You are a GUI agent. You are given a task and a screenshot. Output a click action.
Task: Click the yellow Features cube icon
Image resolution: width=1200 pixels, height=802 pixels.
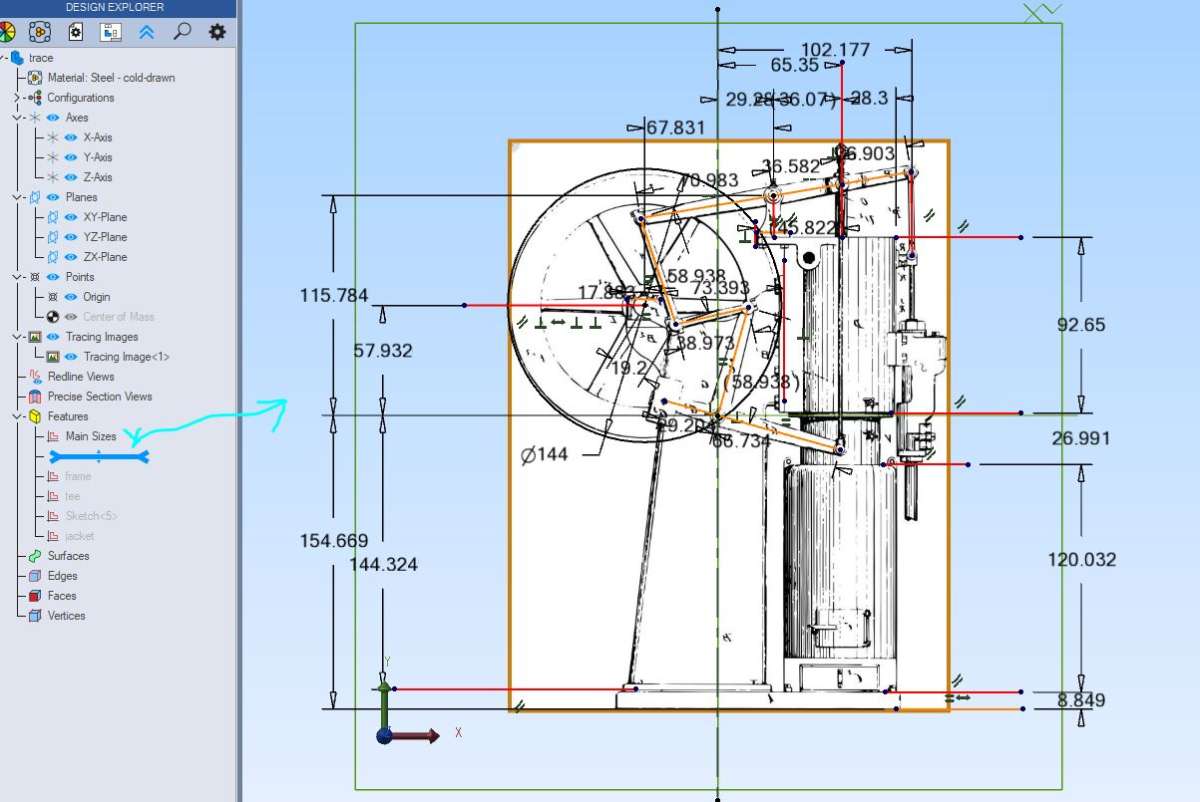(x=35, y=417)
